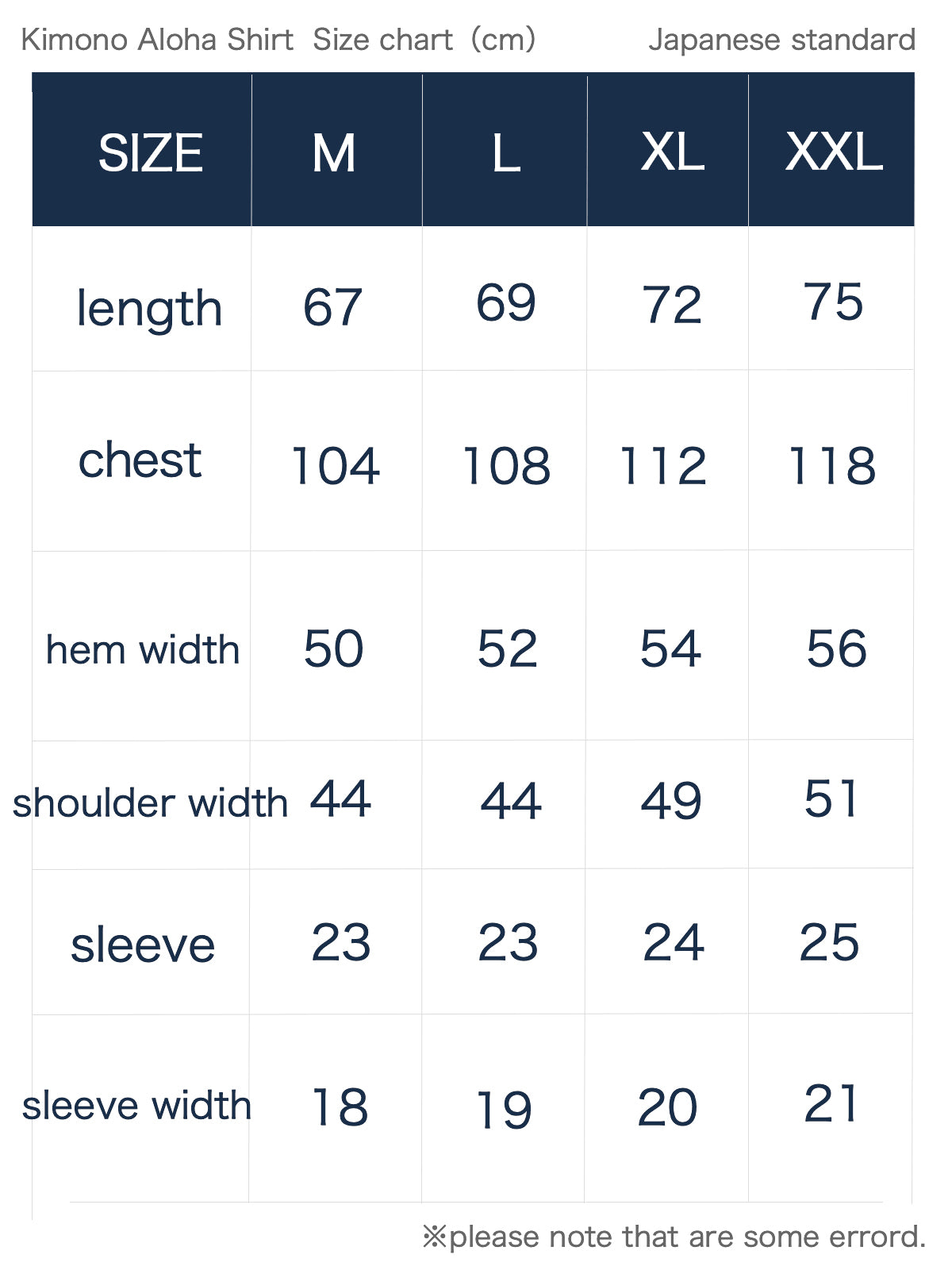Select the M size column header
This screenshot has height=1270, width=952.
pos(337,151)
